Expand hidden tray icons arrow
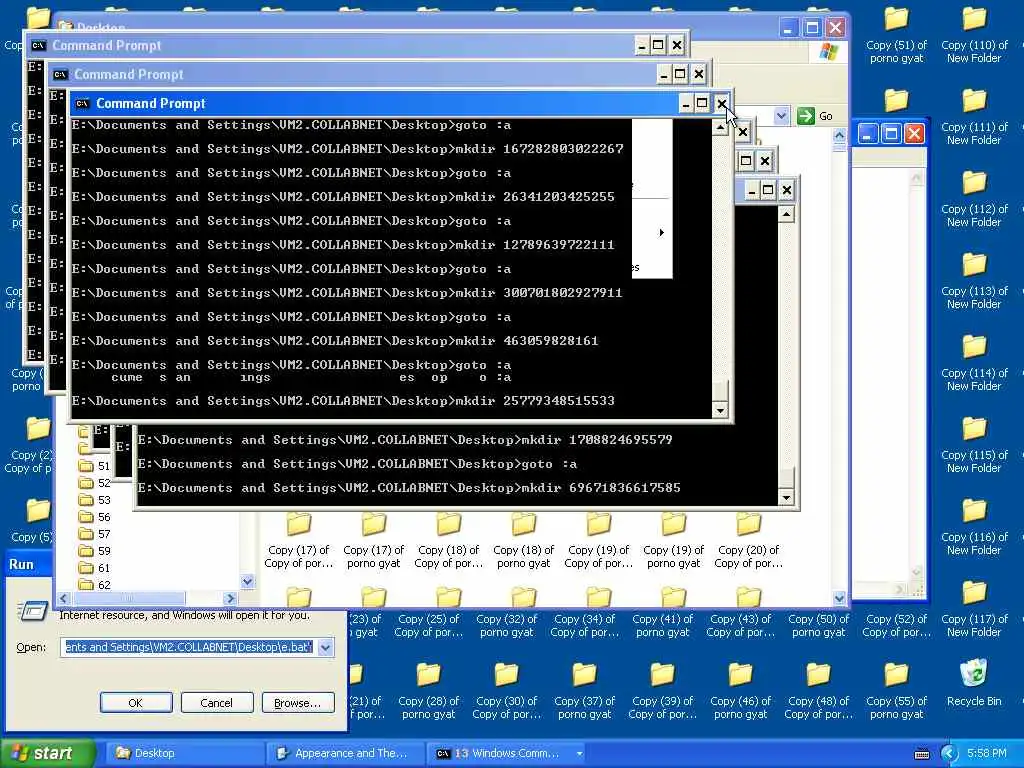Screen dimensions: 1024x768 (949, 754)
